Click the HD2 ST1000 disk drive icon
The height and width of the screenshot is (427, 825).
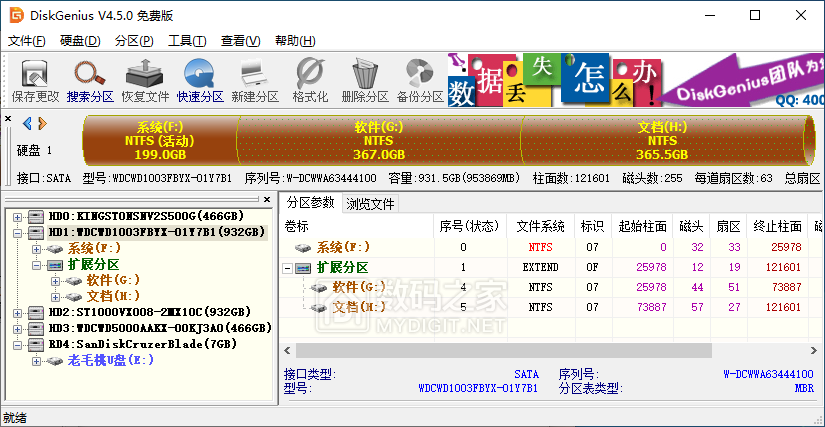(36, 312)
